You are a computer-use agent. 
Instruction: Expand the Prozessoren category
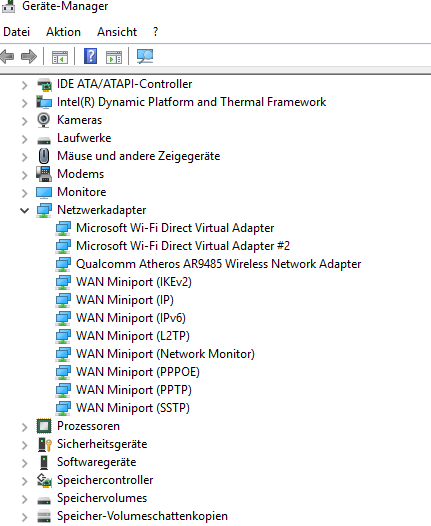(24, 427)
